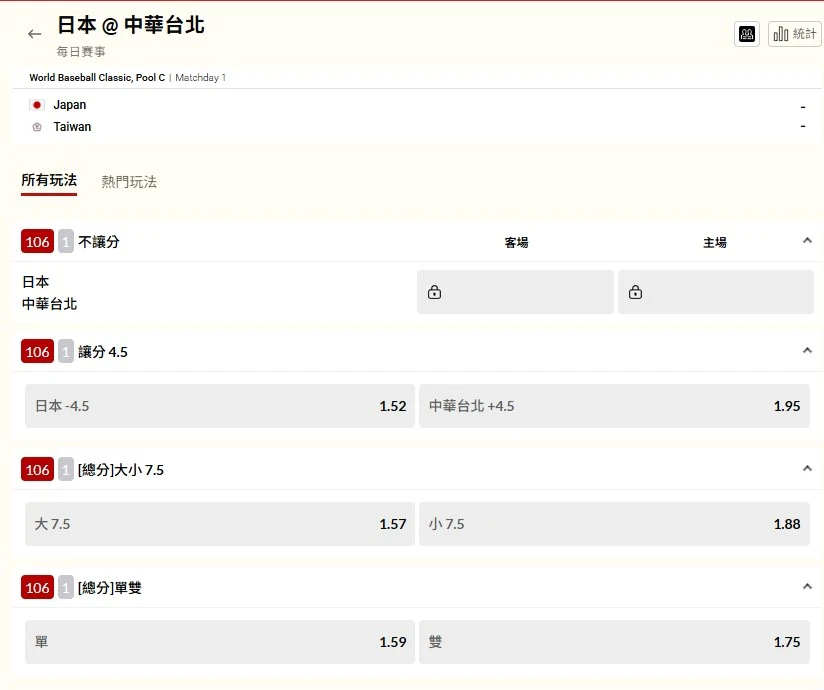
Task: Pick 大 7.5 over at 1.57
Action: pyautogui.click(x=220, y=524)
